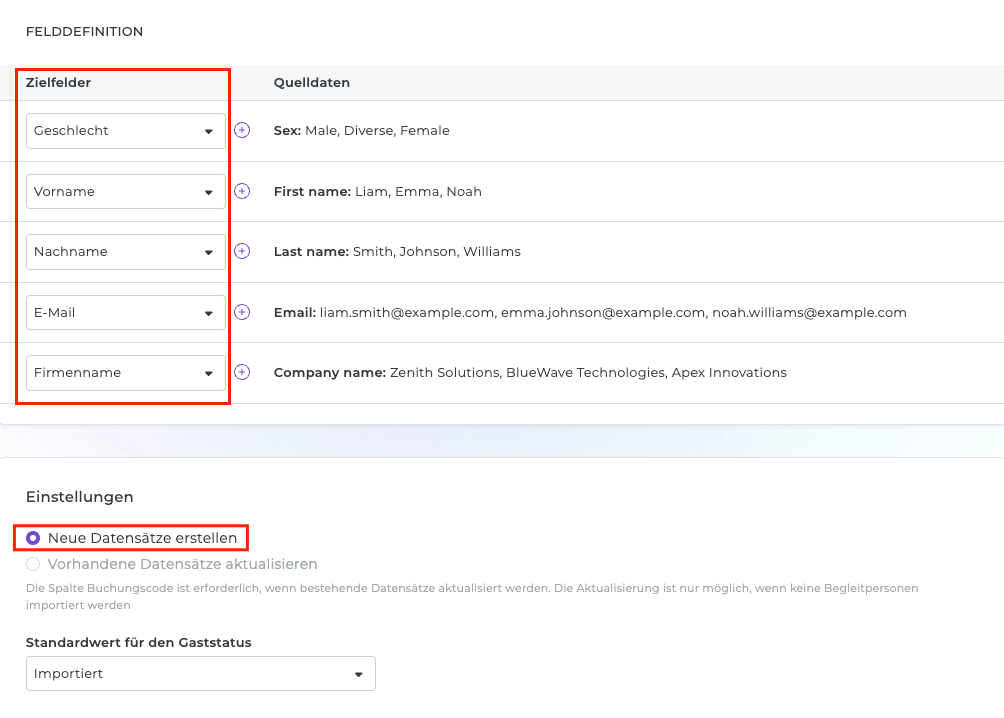Expand the Vorname dropdown
This screenshot has height=718, width=1004.
(x=126, y=192)
